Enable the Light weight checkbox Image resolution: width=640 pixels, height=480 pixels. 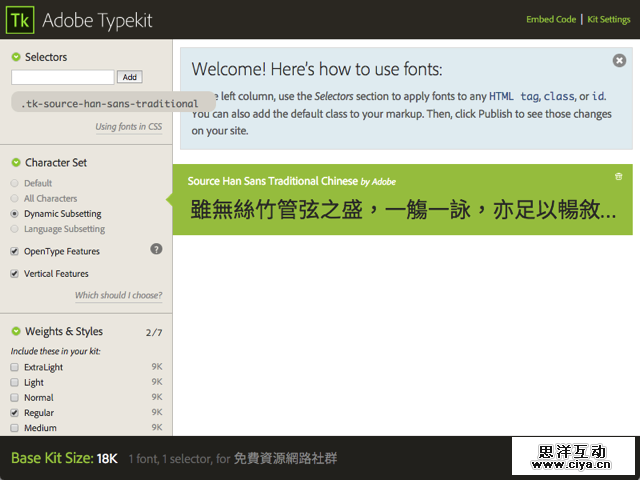pos(14,383)
